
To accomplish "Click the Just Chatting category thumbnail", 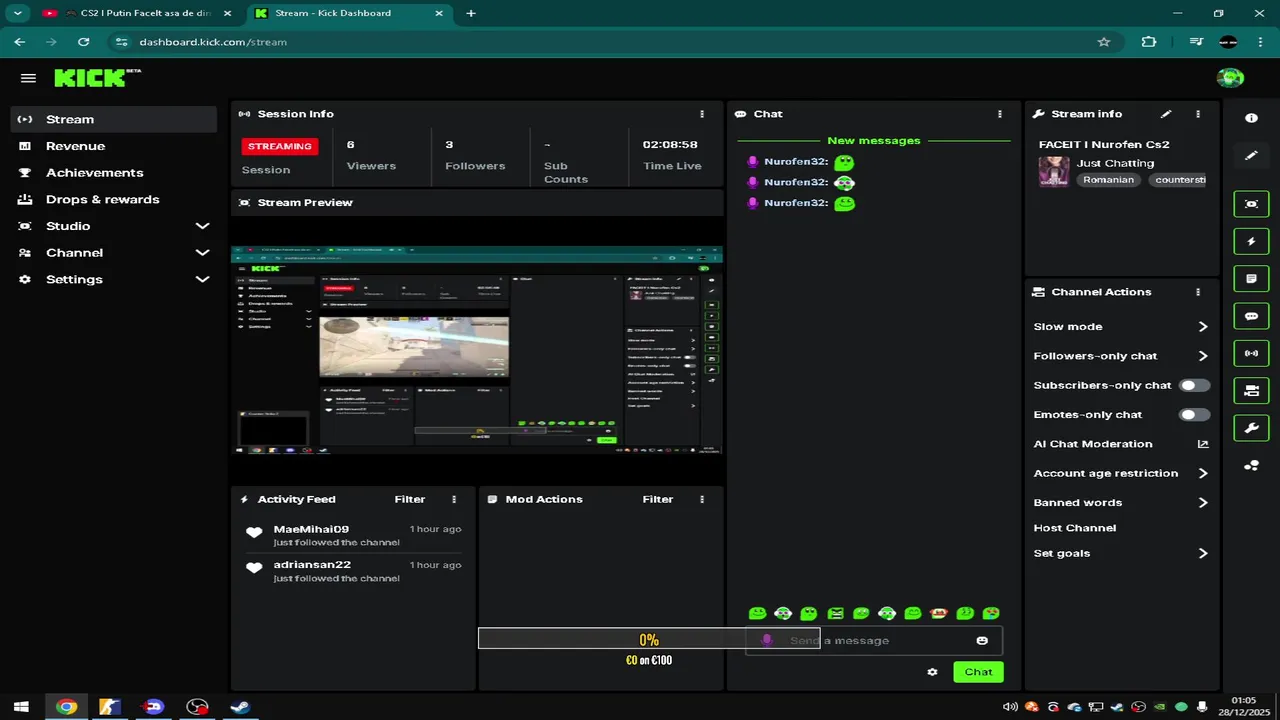I will [x=1054, y=171].
